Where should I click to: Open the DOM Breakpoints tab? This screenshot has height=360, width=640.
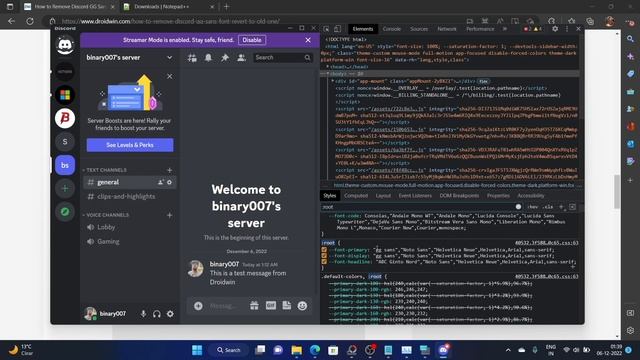pos(459,196)
